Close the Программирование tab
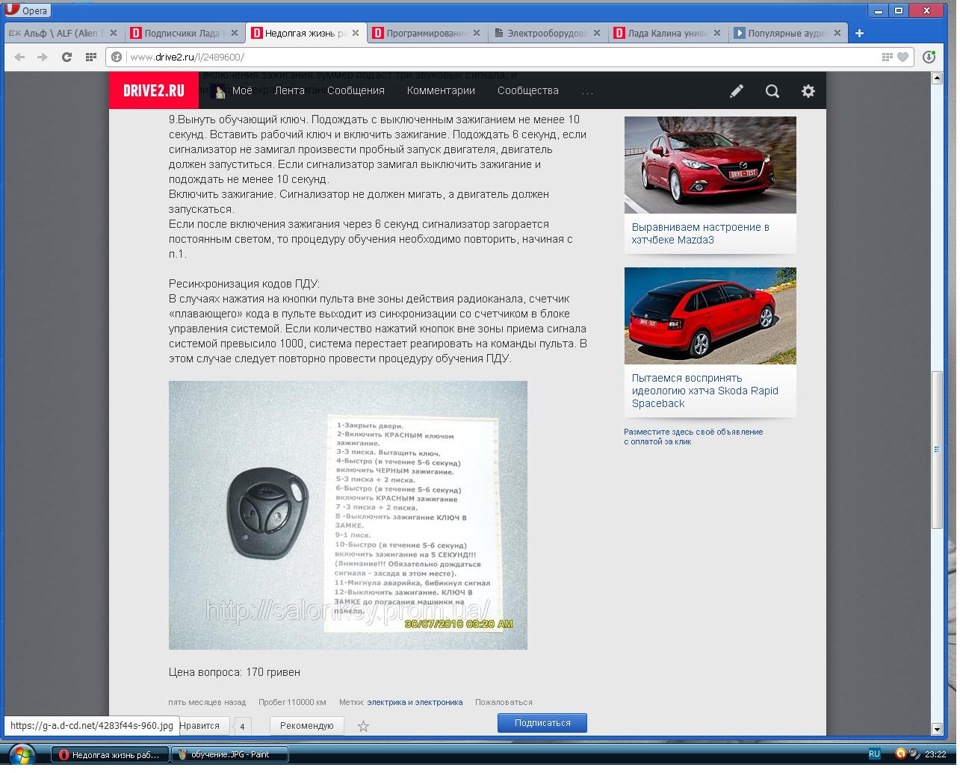The width and height of the screenshot is (960, 773). 476,33
